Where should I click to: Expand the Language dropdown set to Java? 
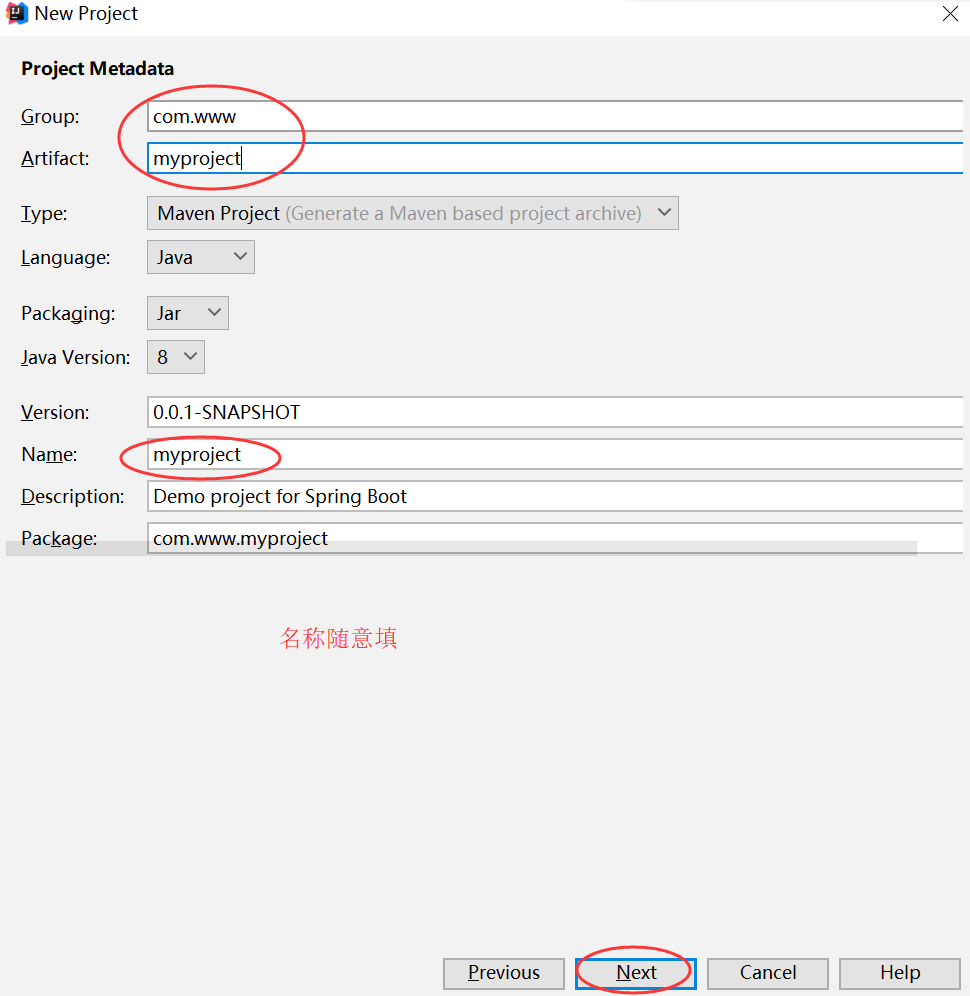[201, 257]
